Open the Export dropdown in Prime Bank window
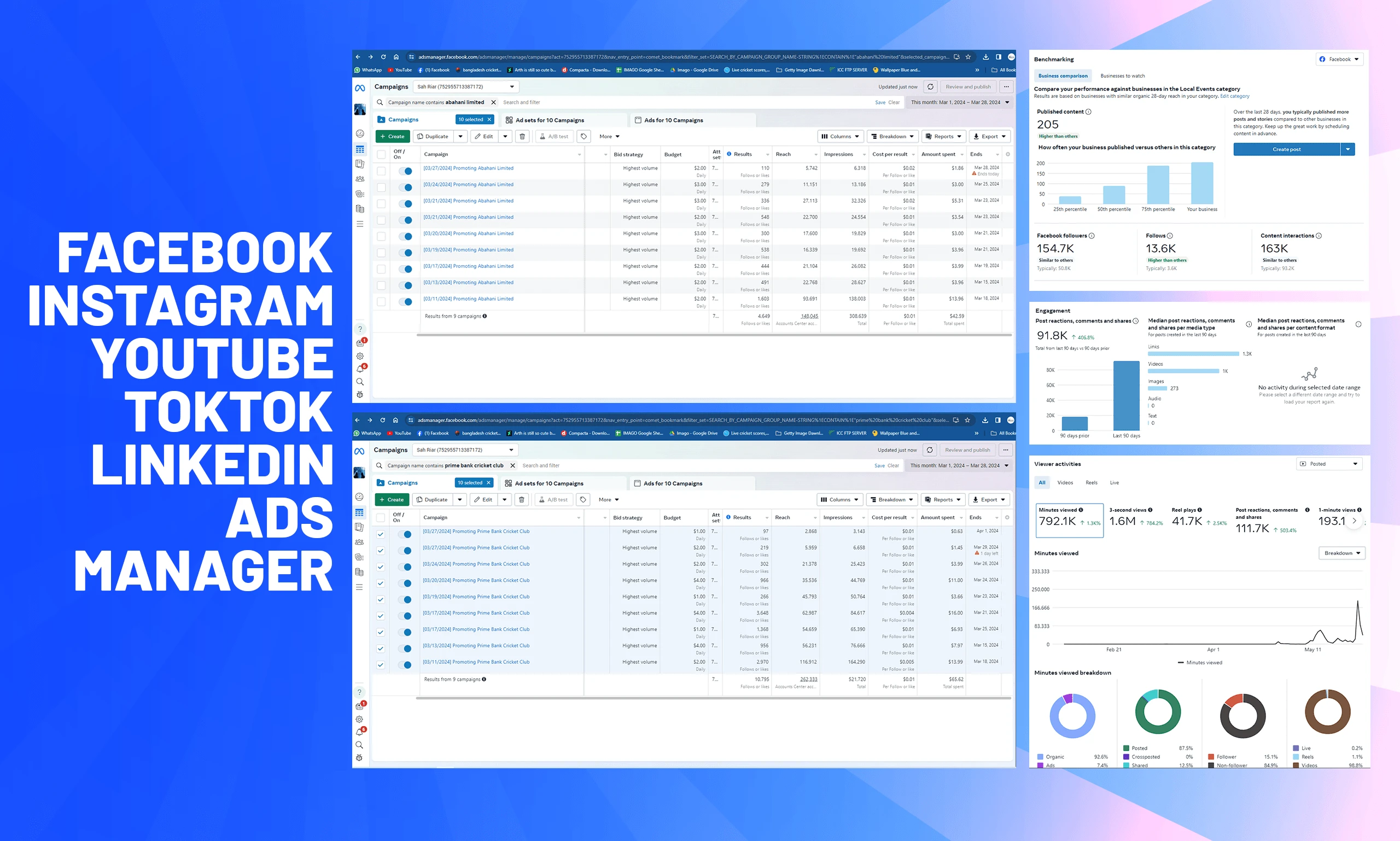The width and height of the screenshot is (1400, 841). tap(989, 500)
